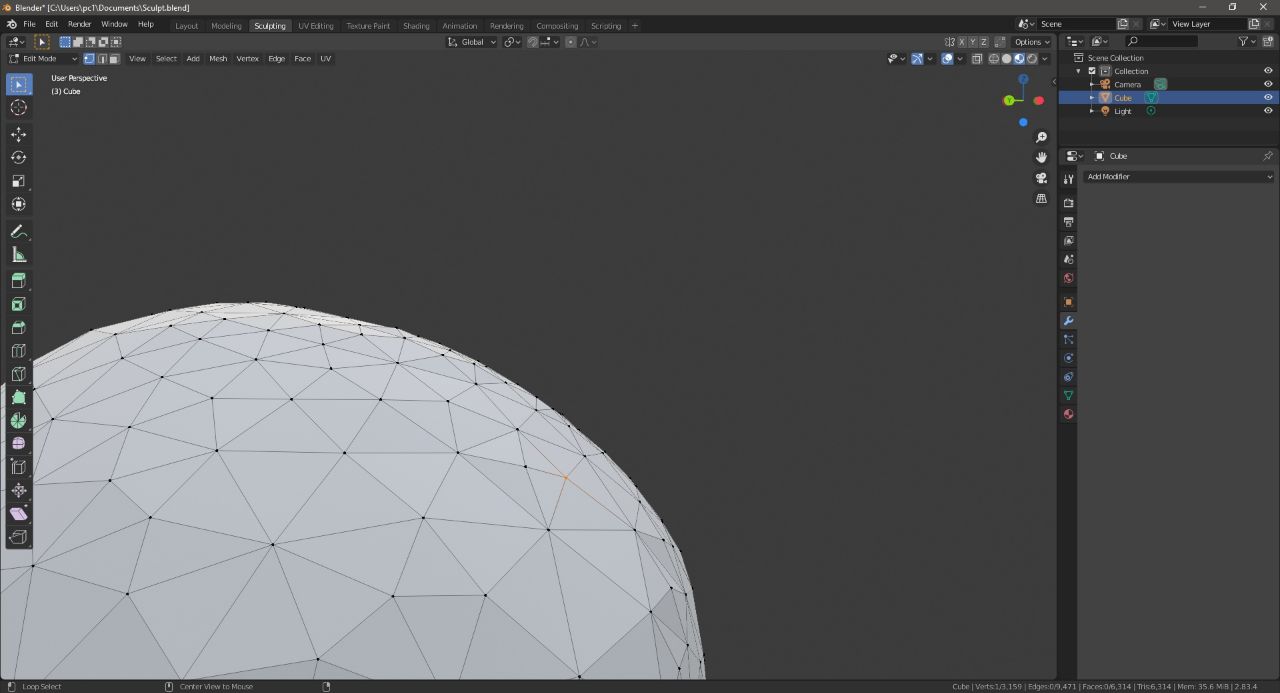Toggle X axis mirror

962,42
